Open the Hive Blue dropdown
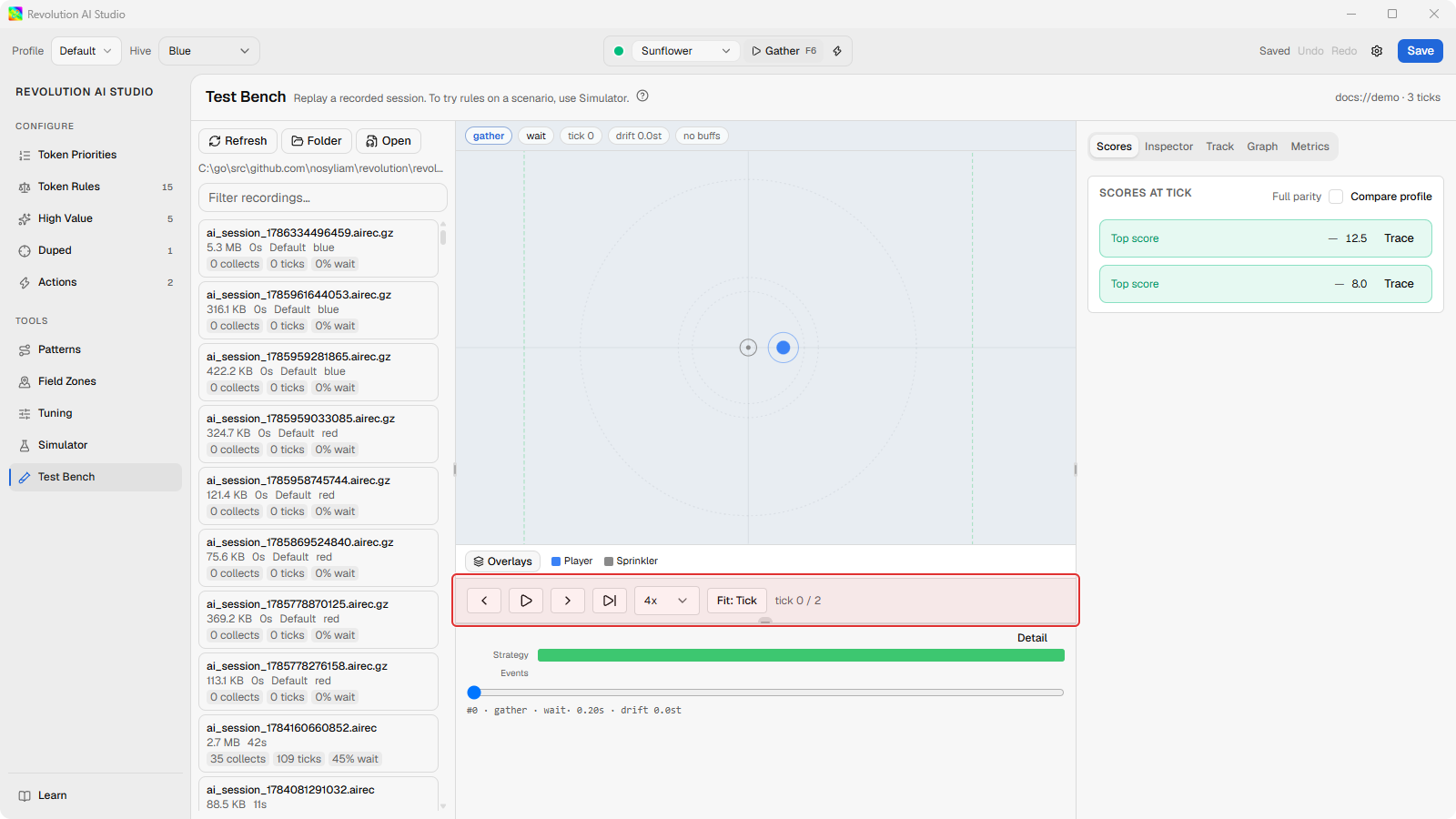This screenshot has width=1456, height=819. pyautogui.click(x=209, y=51)
